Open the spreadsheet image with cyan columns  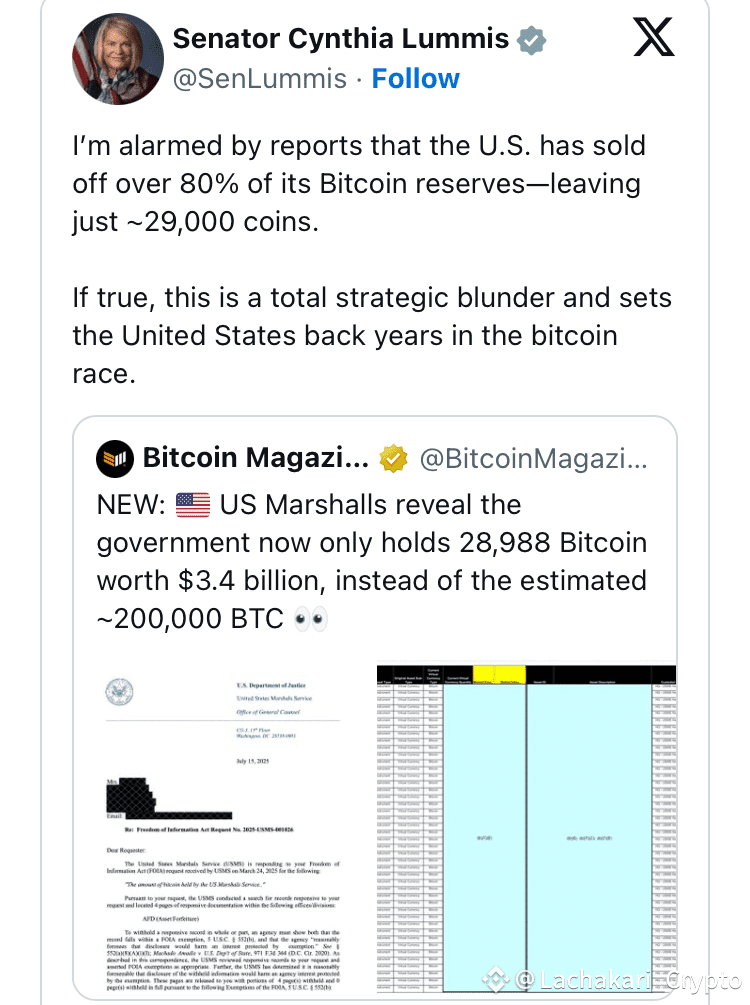point(526,829)
